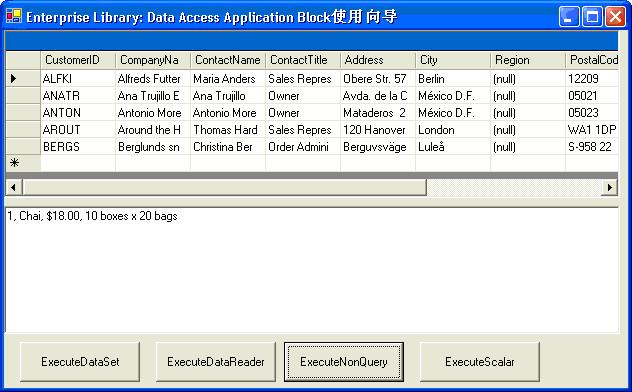Click the blue data grid caption bar
632x392 pixels.
(312, 41)
